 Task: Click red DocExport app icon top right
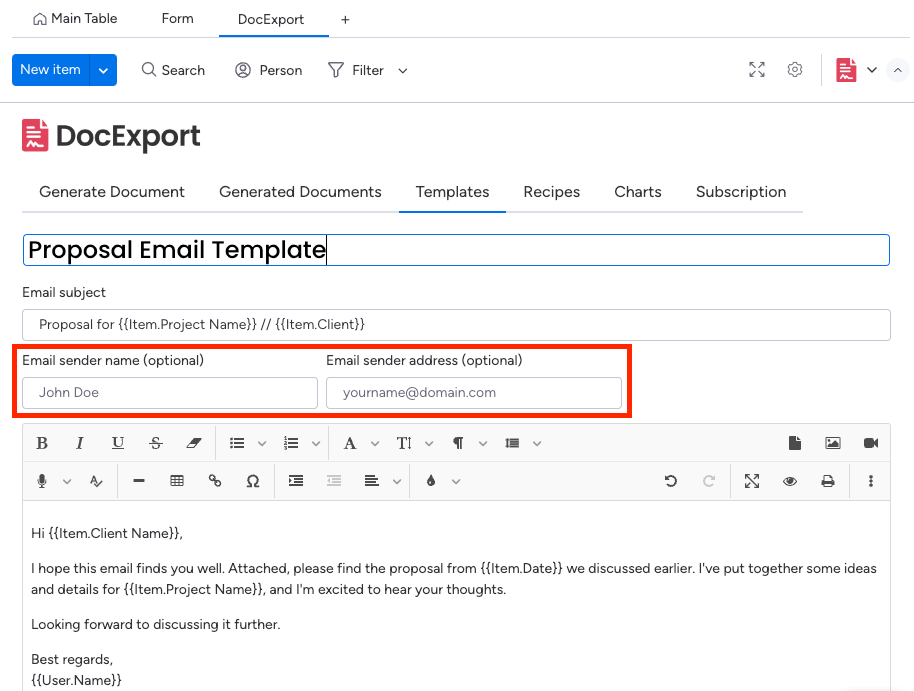click(x=846, y=70)
